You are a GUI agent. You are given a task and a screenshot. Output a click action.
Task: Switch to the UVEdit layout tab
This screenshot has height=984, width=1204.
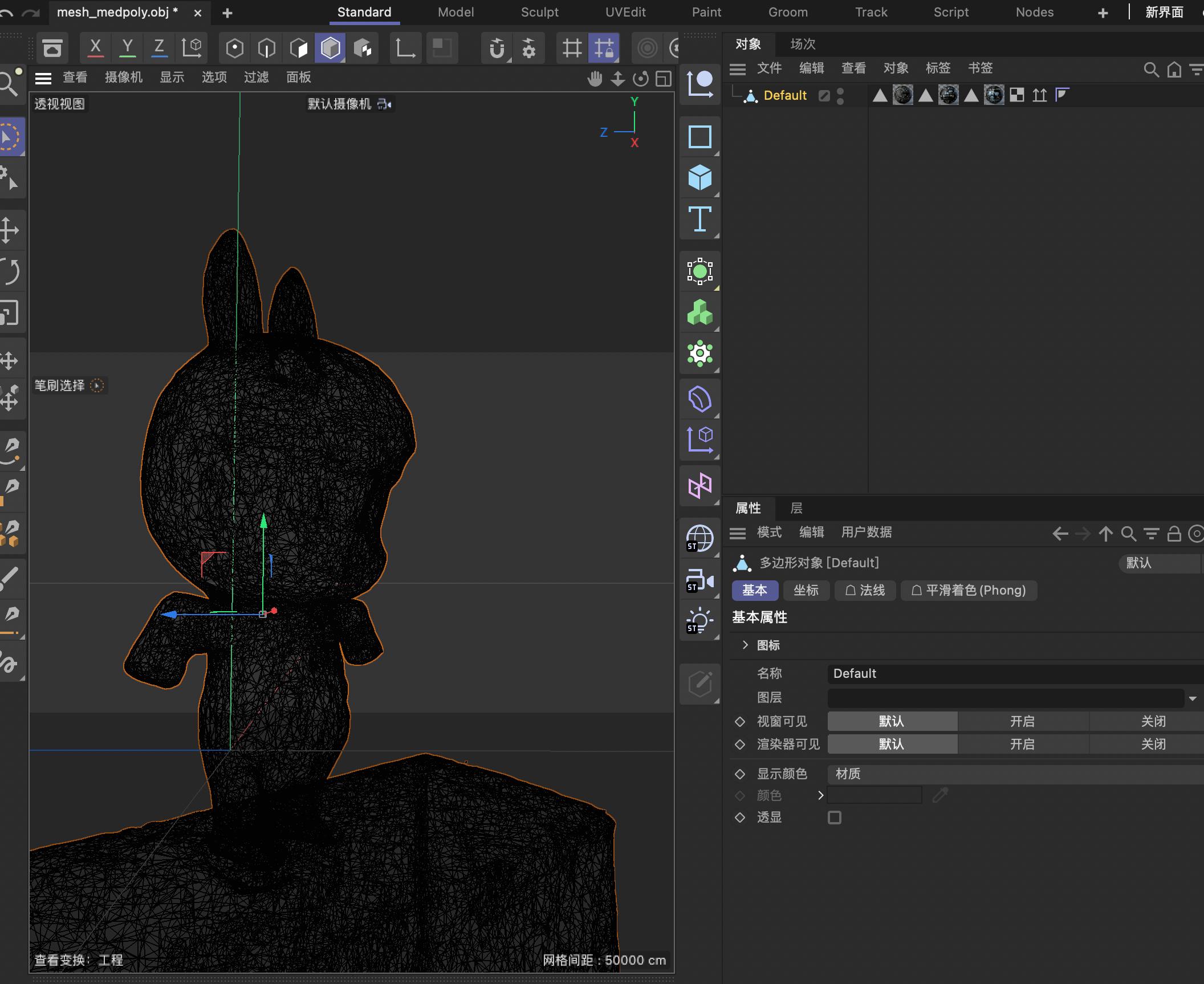pyautogui.click(x=625, y=12)
